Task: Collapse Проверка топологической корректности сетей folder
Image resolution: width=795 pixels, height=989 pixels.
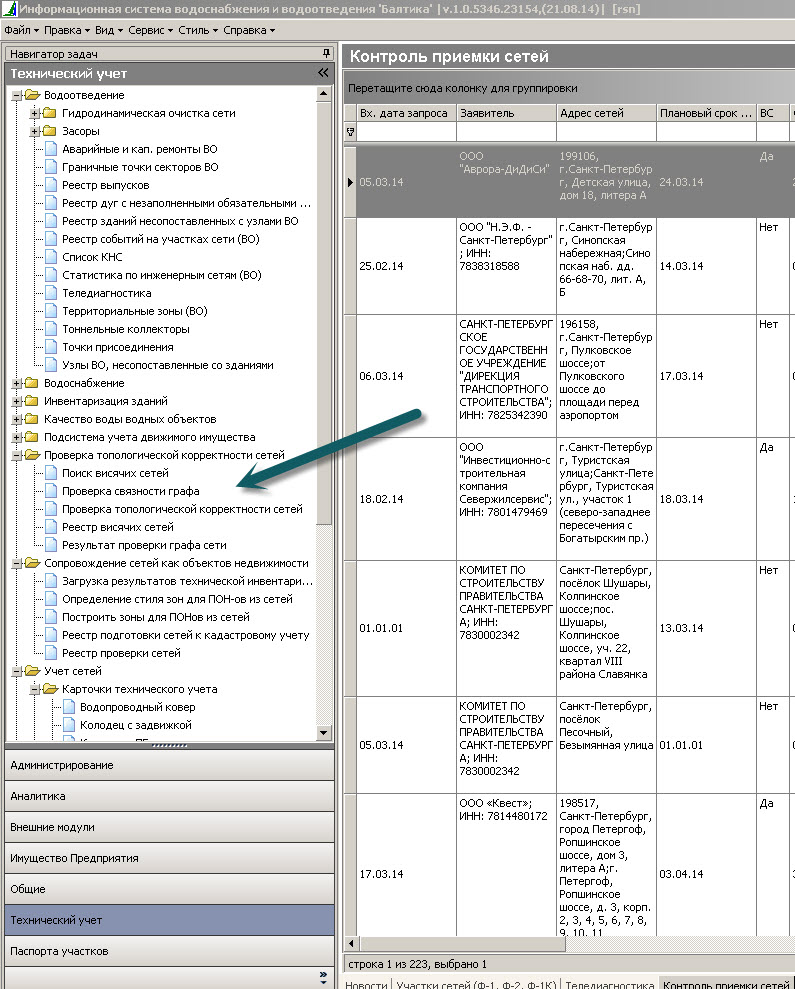Action: click(17, 455)
